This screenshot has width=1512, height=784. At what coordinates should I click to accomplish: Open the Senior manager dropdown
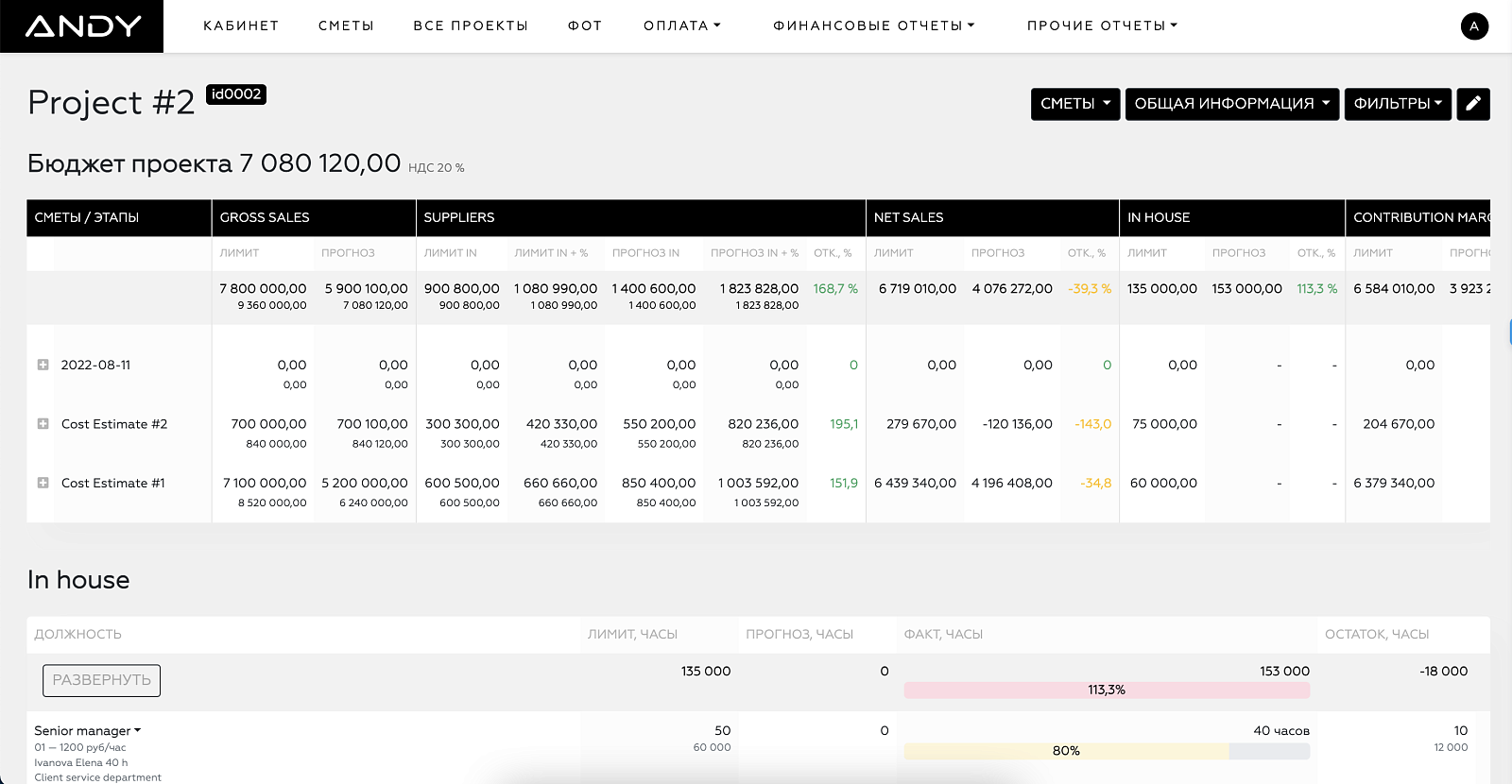(x=87, y=730)
